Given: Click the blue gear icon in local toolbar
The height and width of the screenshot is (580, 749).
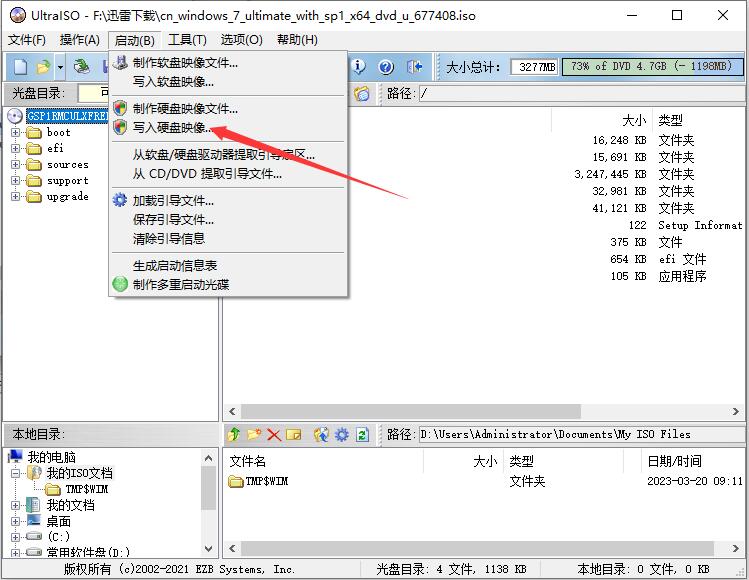Looking at the screenshot, I should [x=342, y=434].
